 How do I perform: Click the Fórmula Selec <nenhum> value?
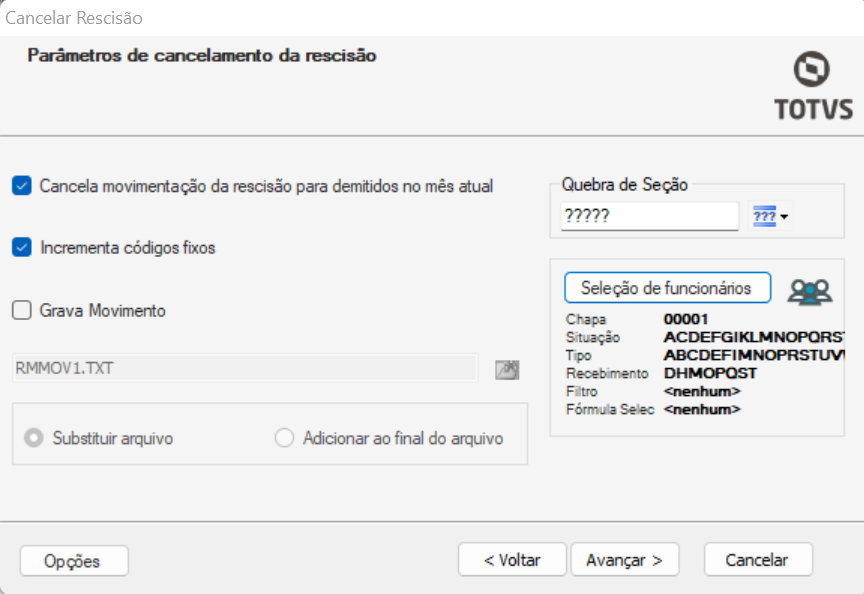pyautogui.click(x=702, y=410)
